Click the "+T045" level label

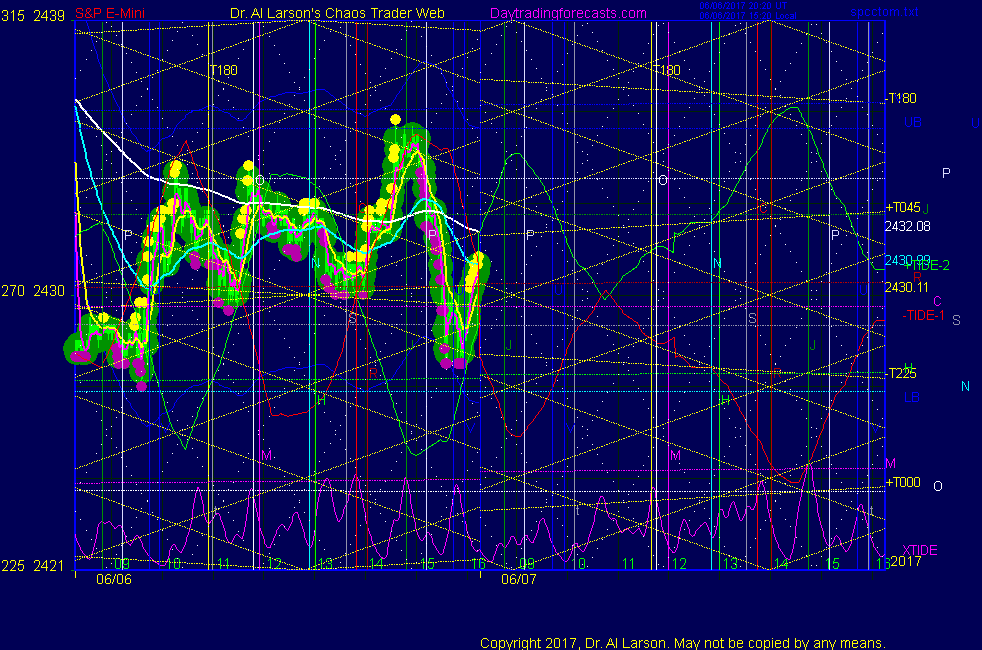903,207
